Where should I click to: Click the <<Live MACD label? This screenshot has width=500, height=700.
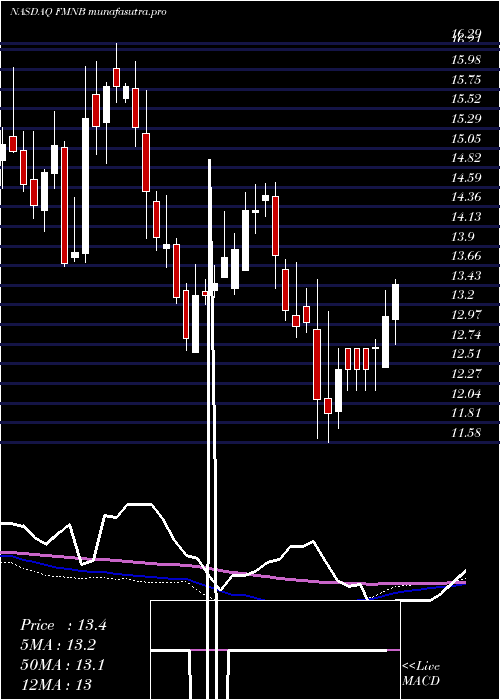tap(421, 674)
